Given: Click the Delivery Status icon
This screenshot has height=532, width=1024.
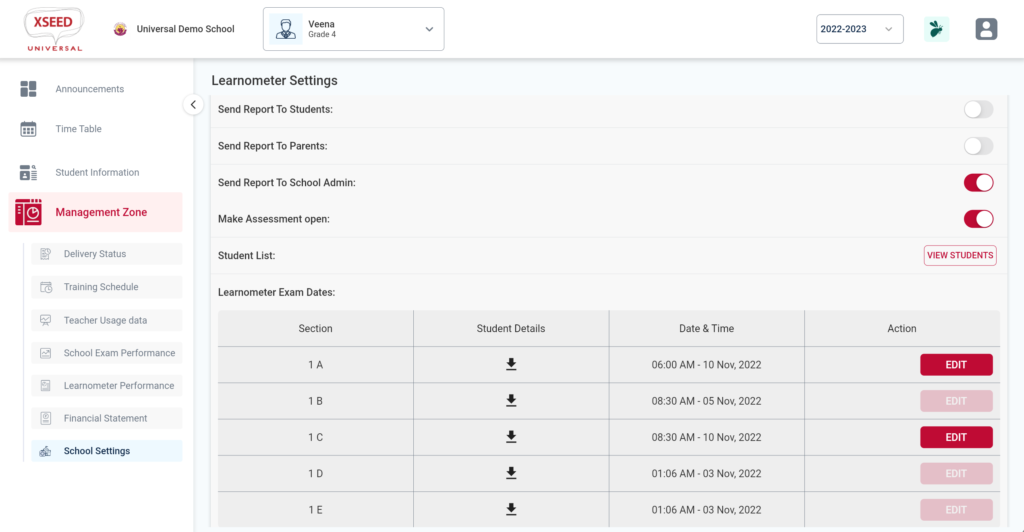Looking at the screenshot, I should 45,254.
